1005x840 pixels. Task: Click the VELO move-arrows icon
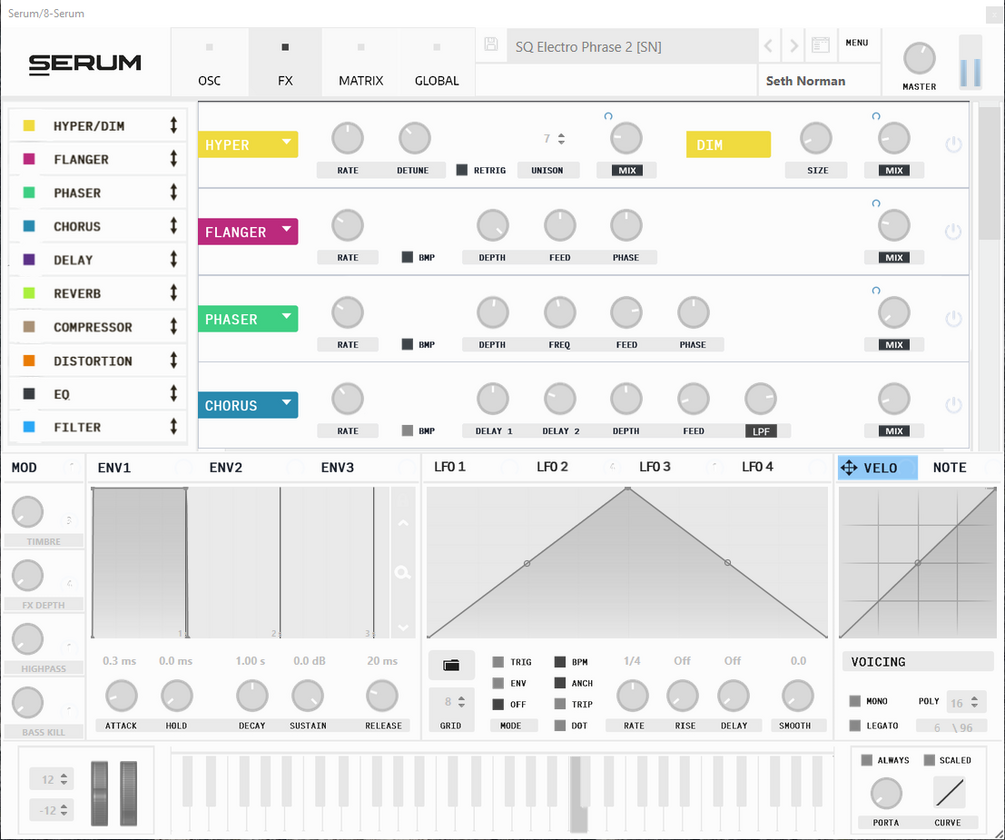849,468
